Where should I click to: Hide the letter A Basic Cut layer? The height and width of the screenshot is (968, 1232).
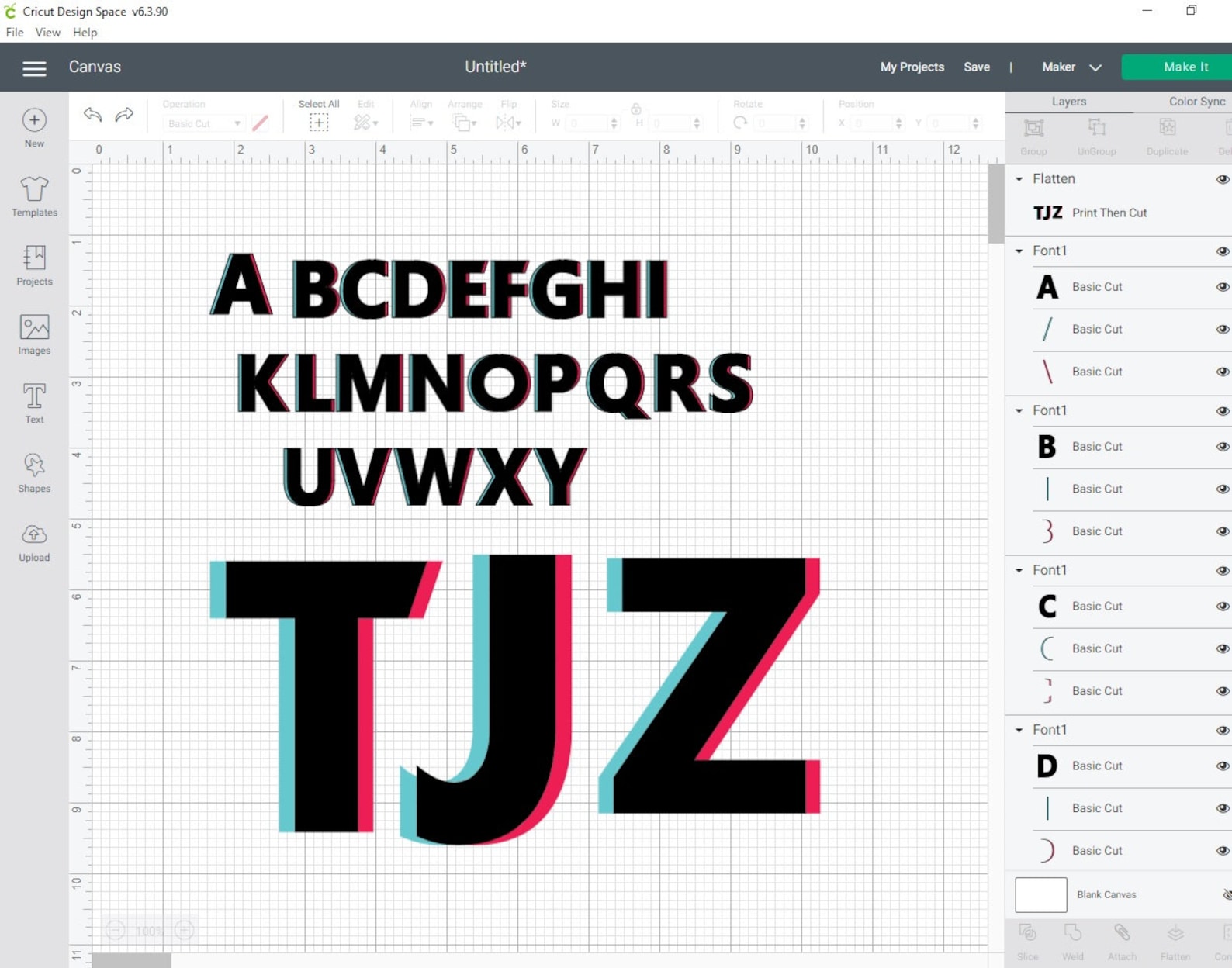click(x=1223, y=287)
